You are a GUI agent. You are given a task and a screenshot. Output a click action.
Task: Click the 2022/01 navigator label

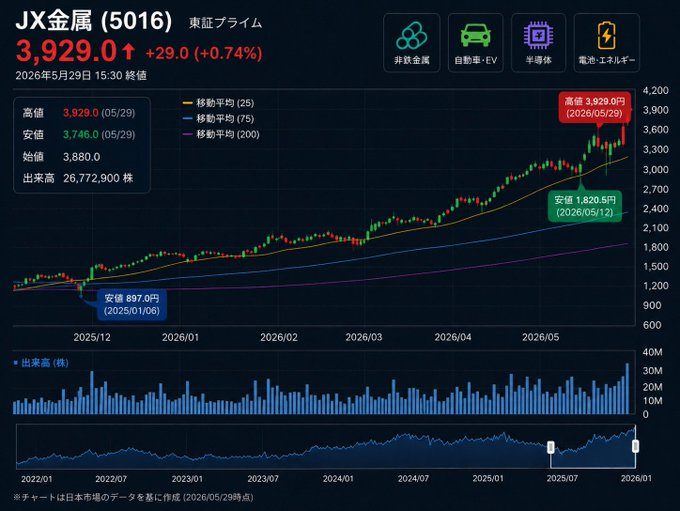coord(36,479)
